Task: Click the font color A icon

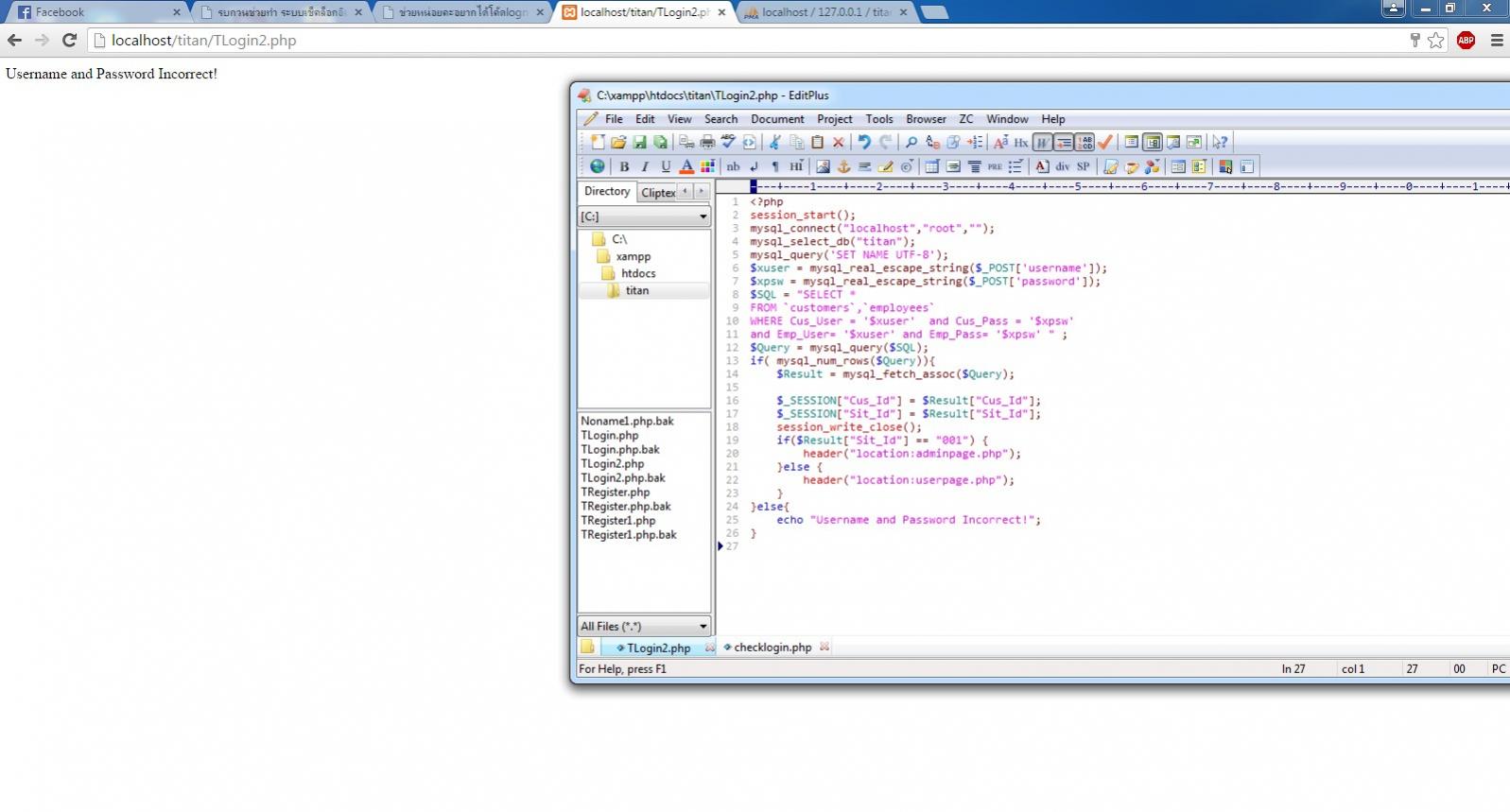Action: point(686,166)
